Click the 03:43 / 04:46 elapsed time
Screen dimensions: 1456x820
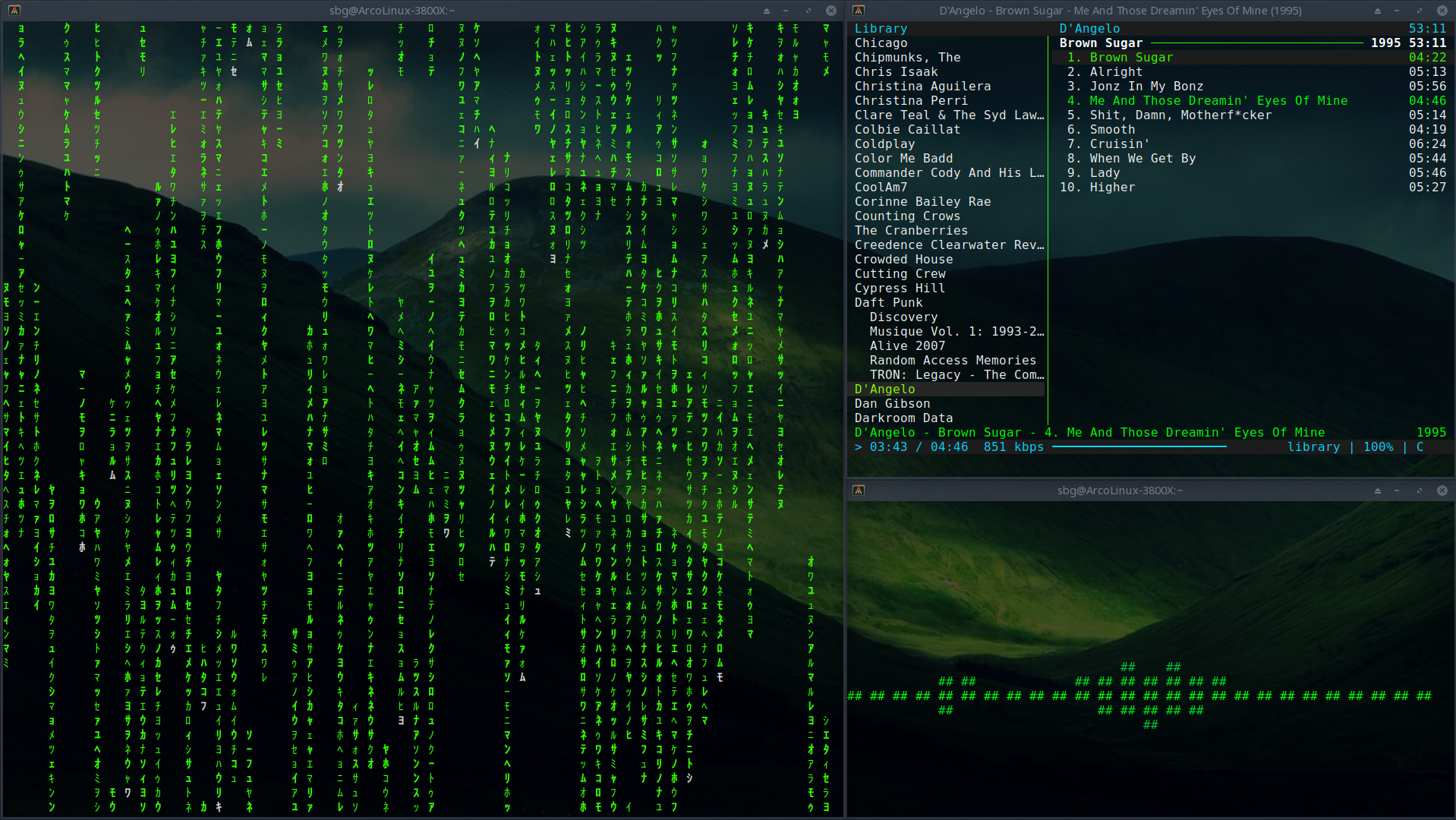[919, 447]
